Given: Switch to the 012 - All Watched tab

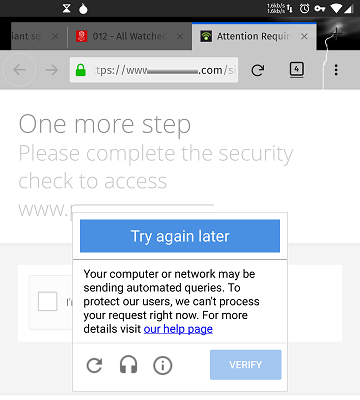Looking at the screenshot, I should [x=129, y=36].
